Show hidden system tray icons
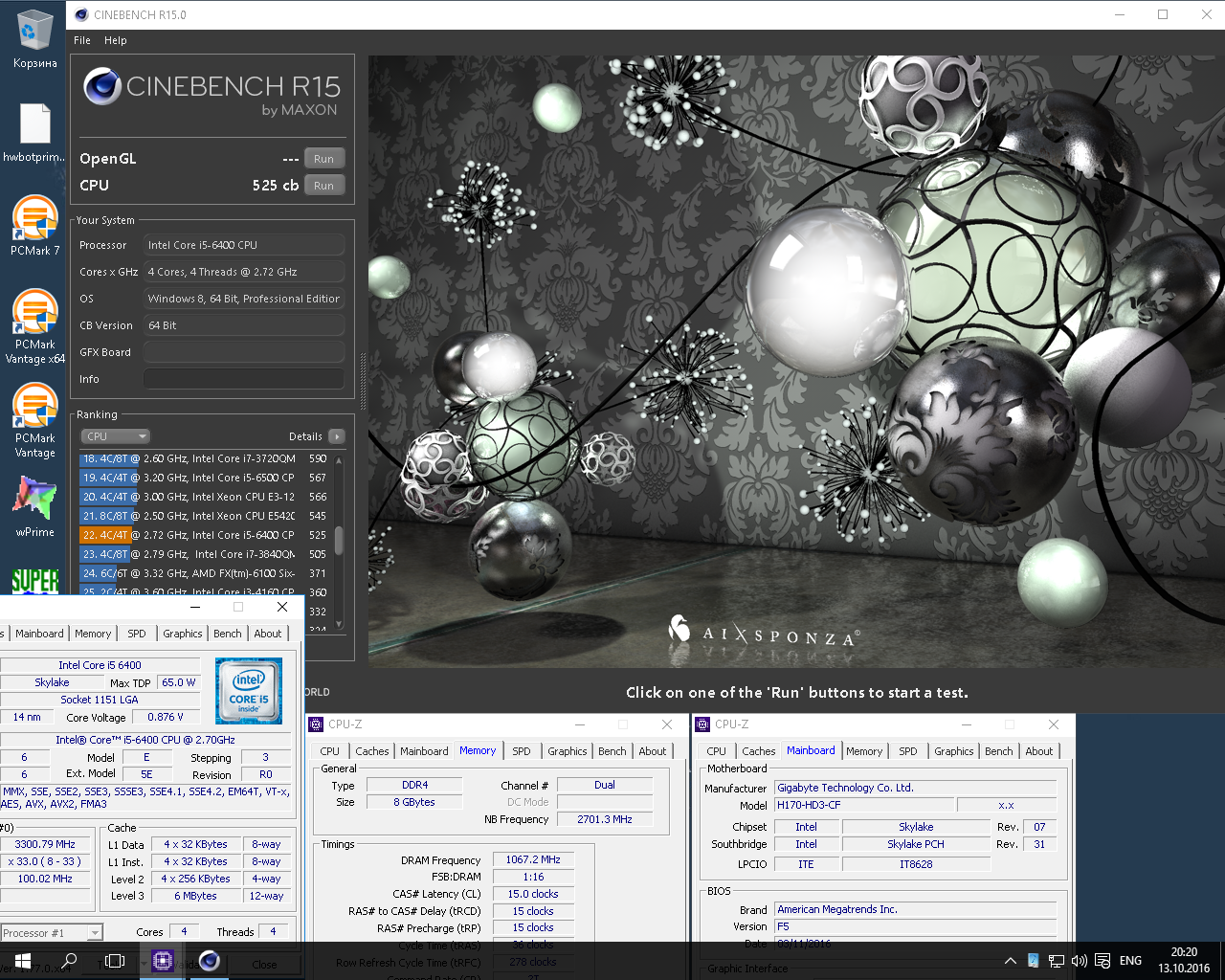 (x=1010, y=961)
